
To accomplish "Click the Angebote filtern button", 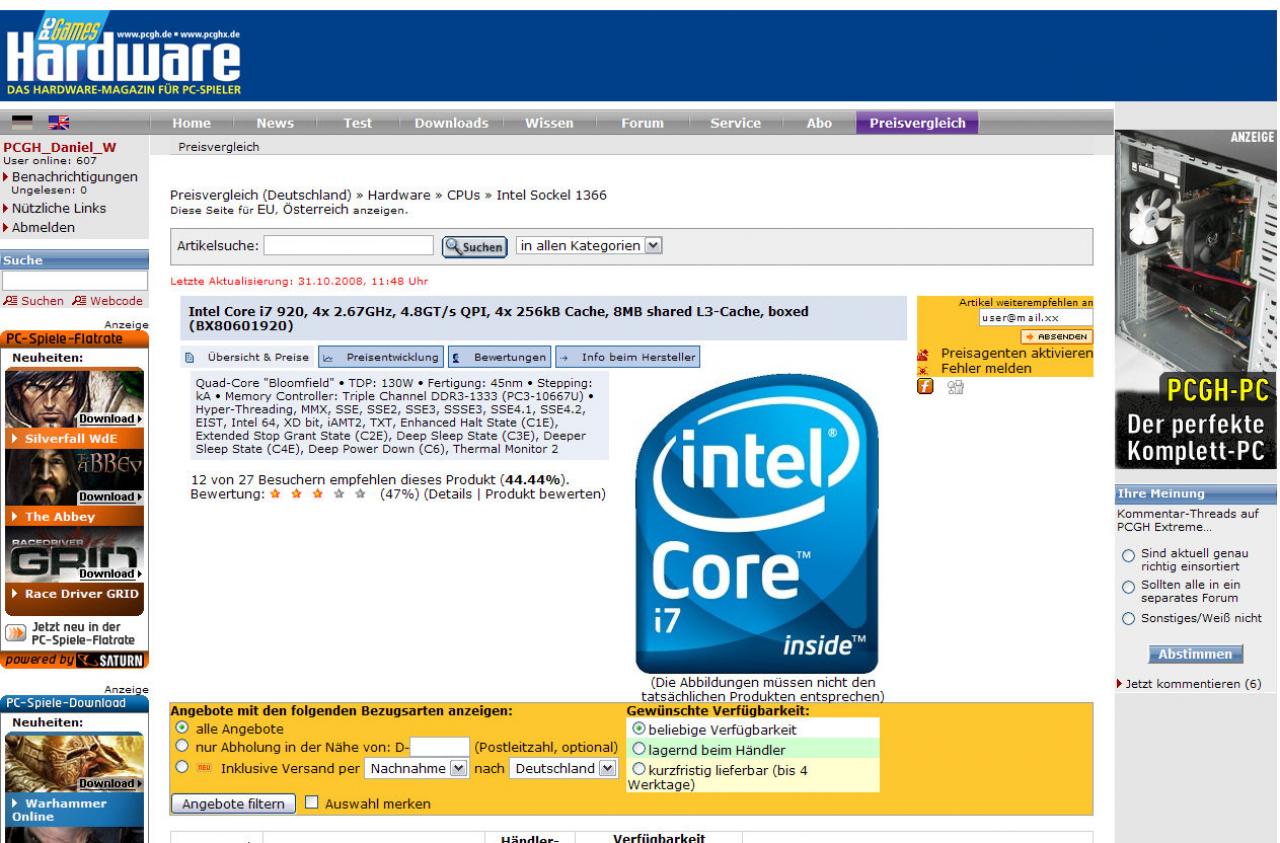I will (235, 803).
